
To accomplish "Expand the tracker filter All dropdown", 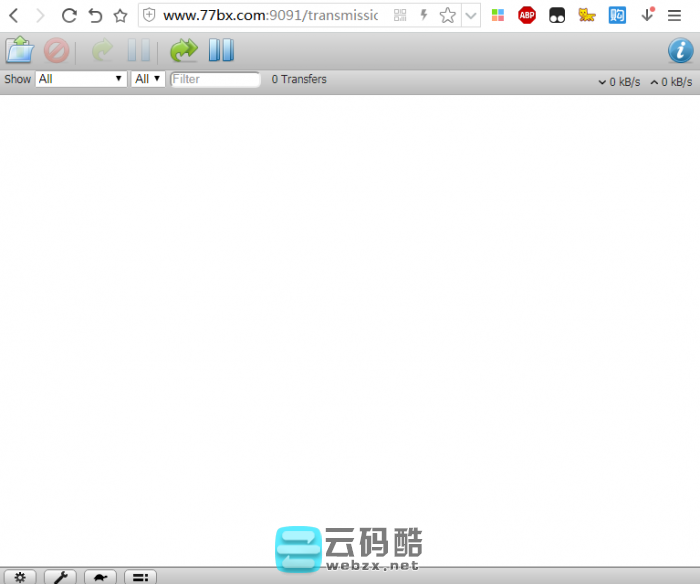I will 148,79.
